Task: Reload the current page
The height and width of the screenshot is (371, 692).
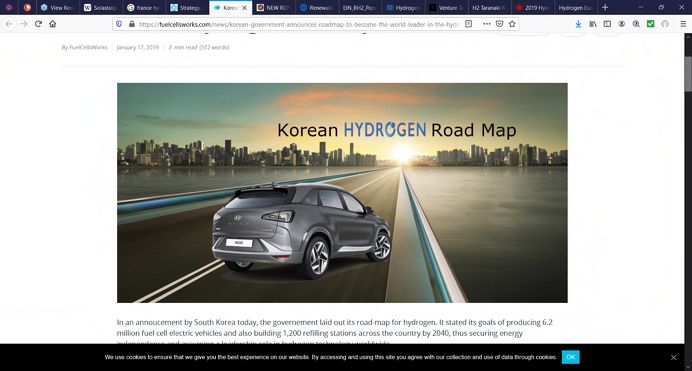Action: click(x=38, y=24)
